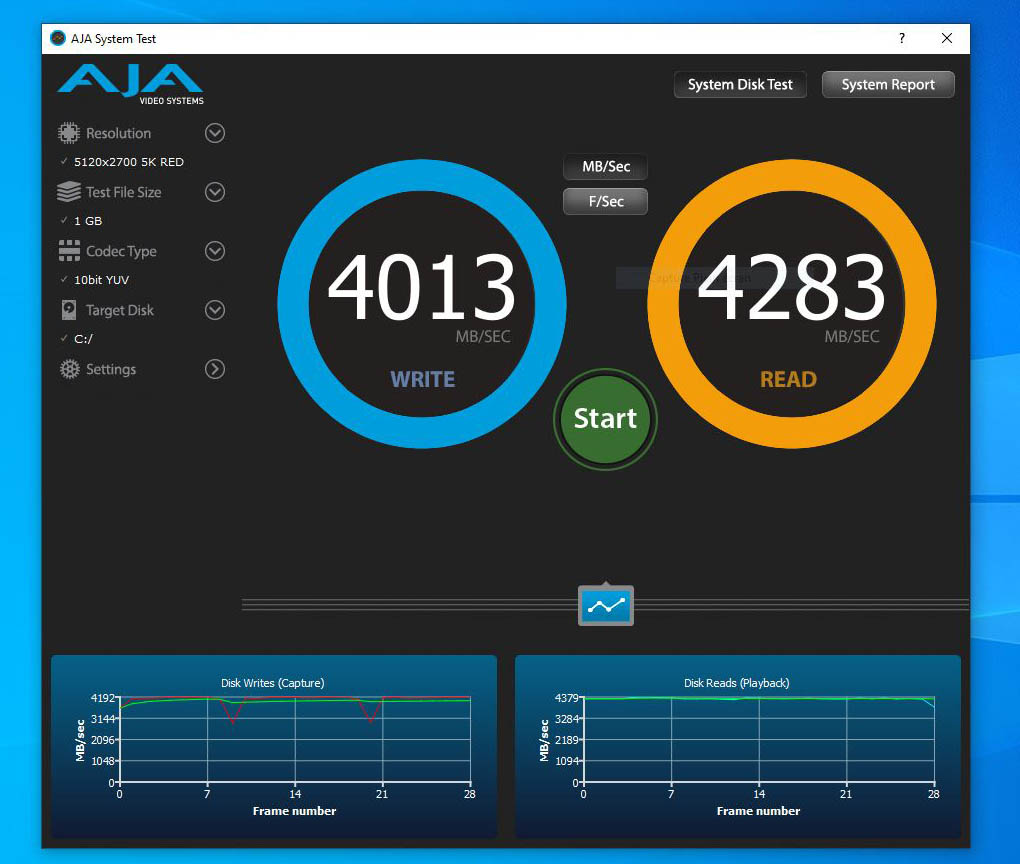This screenshot has width=1020, height=864.
Task: Click the Target Disk drive icon
Action: tap(69, 310)
